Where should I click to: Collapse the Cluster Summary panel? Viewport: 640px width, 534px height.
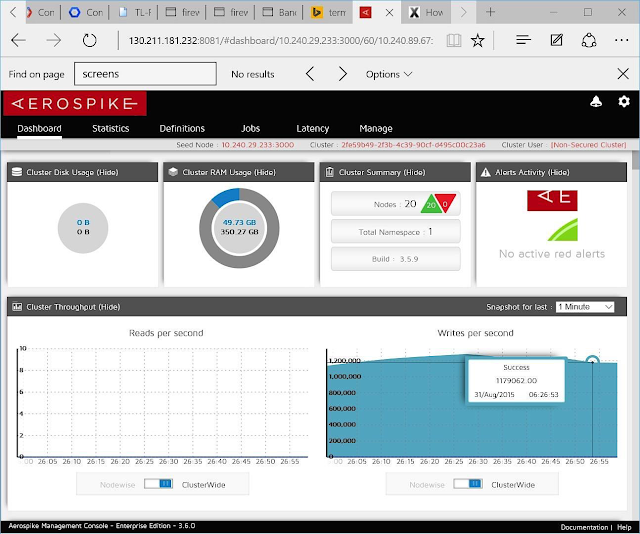tap(414, 172)
